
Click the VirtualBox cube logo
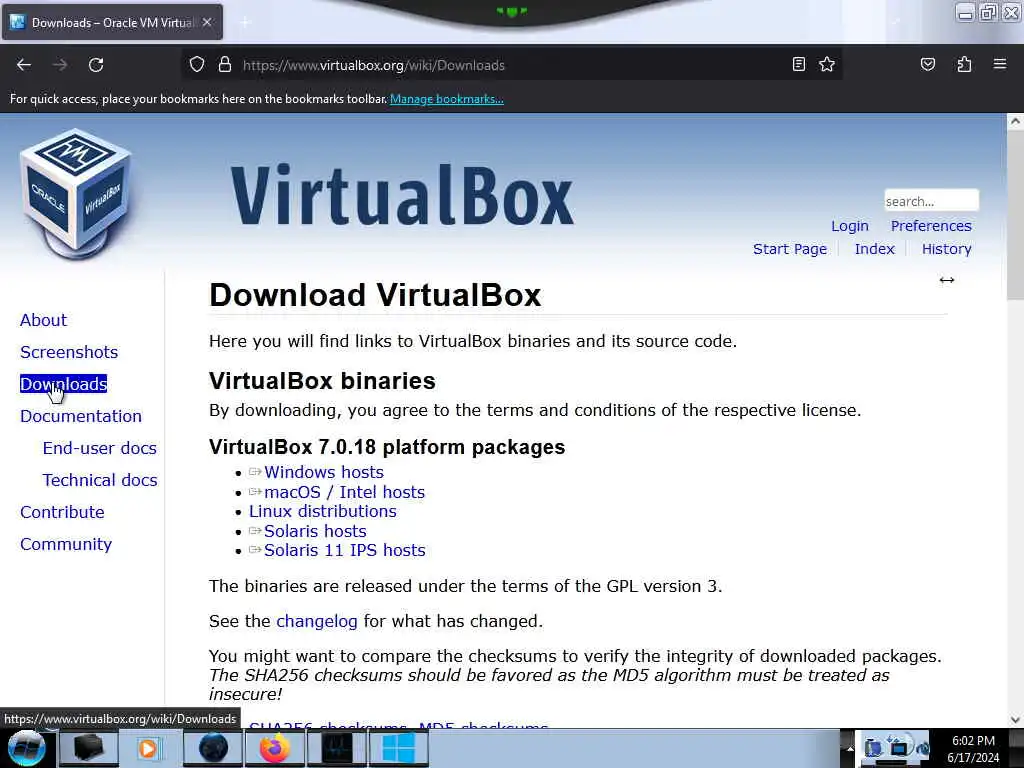click(76, 194)
